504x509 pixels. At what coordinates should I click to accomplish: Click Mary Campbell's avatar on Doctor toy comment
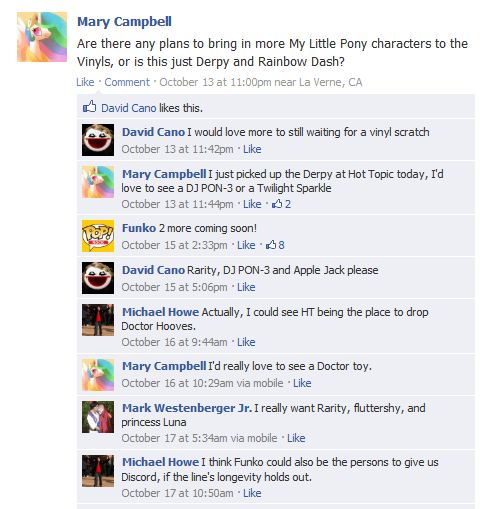point(98,375)
